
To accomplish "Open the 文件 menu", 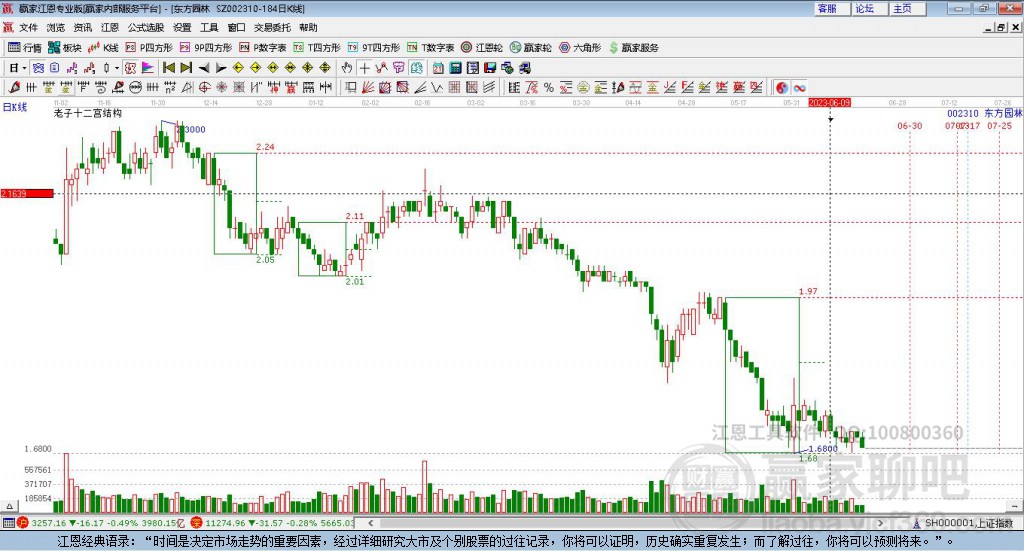I will 28,27.
